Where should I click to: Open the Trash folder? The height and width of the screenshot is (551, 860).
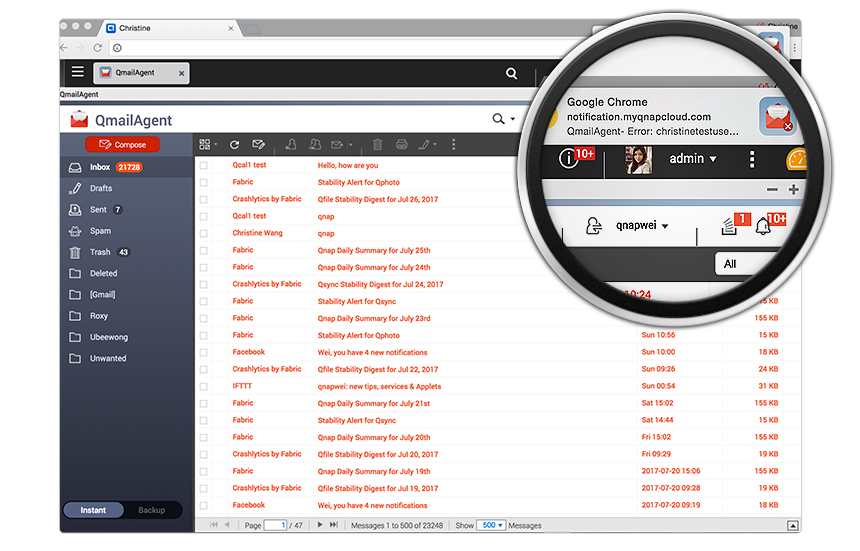click(127, 252)
